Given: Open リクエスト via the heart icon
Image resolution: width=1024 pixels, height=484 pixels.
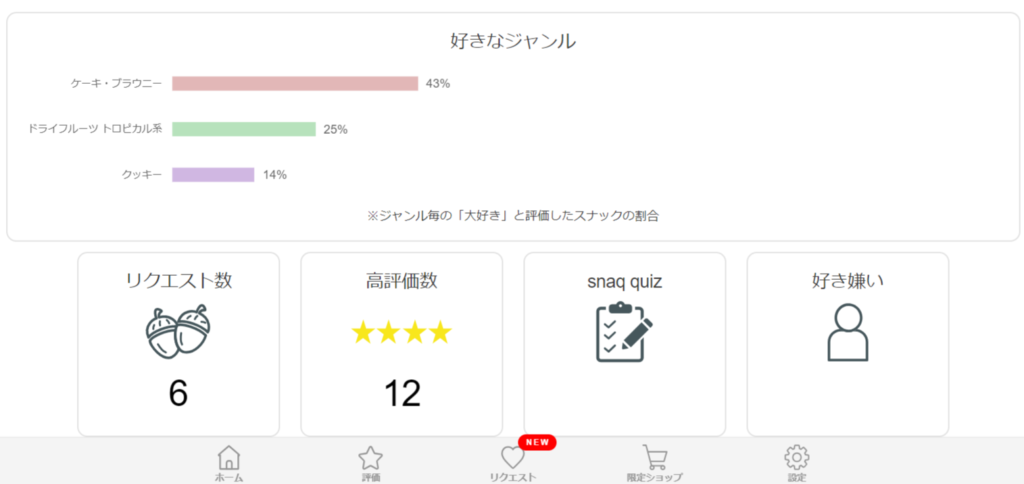Looking at the screenshot, I should pyautogui.click(x=512, y=458).
